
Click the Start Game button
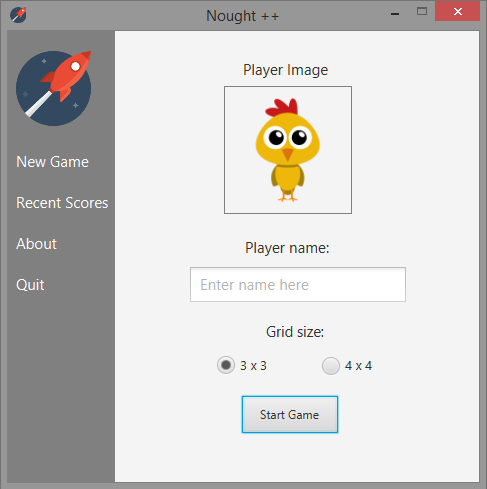click(x=290, y=415)
